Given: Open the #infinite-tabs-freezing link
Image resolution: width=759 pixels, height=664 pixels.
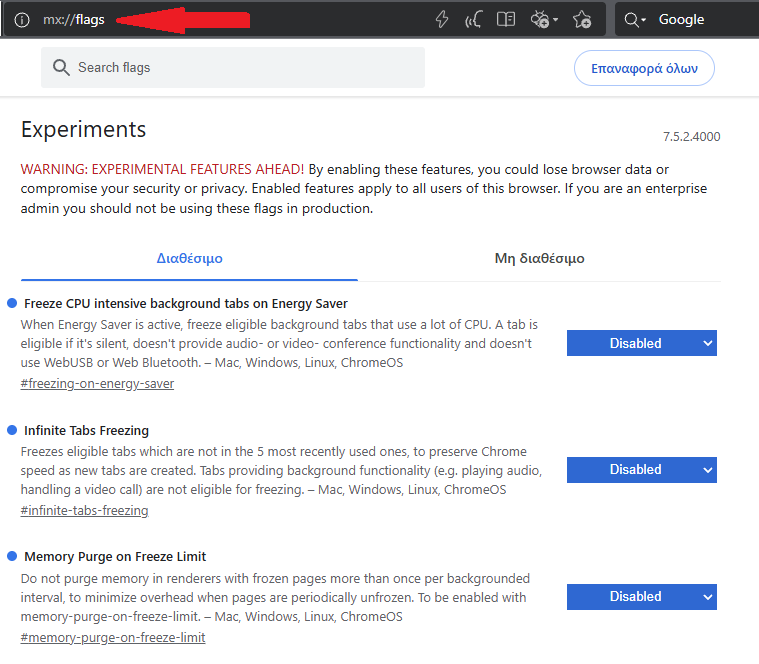Looking at the screenshot, I should pos(84,511).
